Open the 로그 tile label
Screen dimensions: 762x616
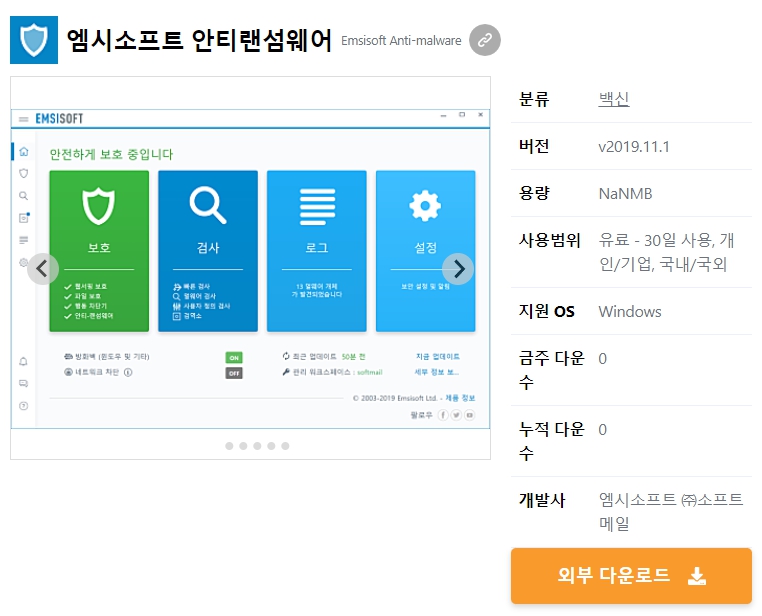coord(317,248)
